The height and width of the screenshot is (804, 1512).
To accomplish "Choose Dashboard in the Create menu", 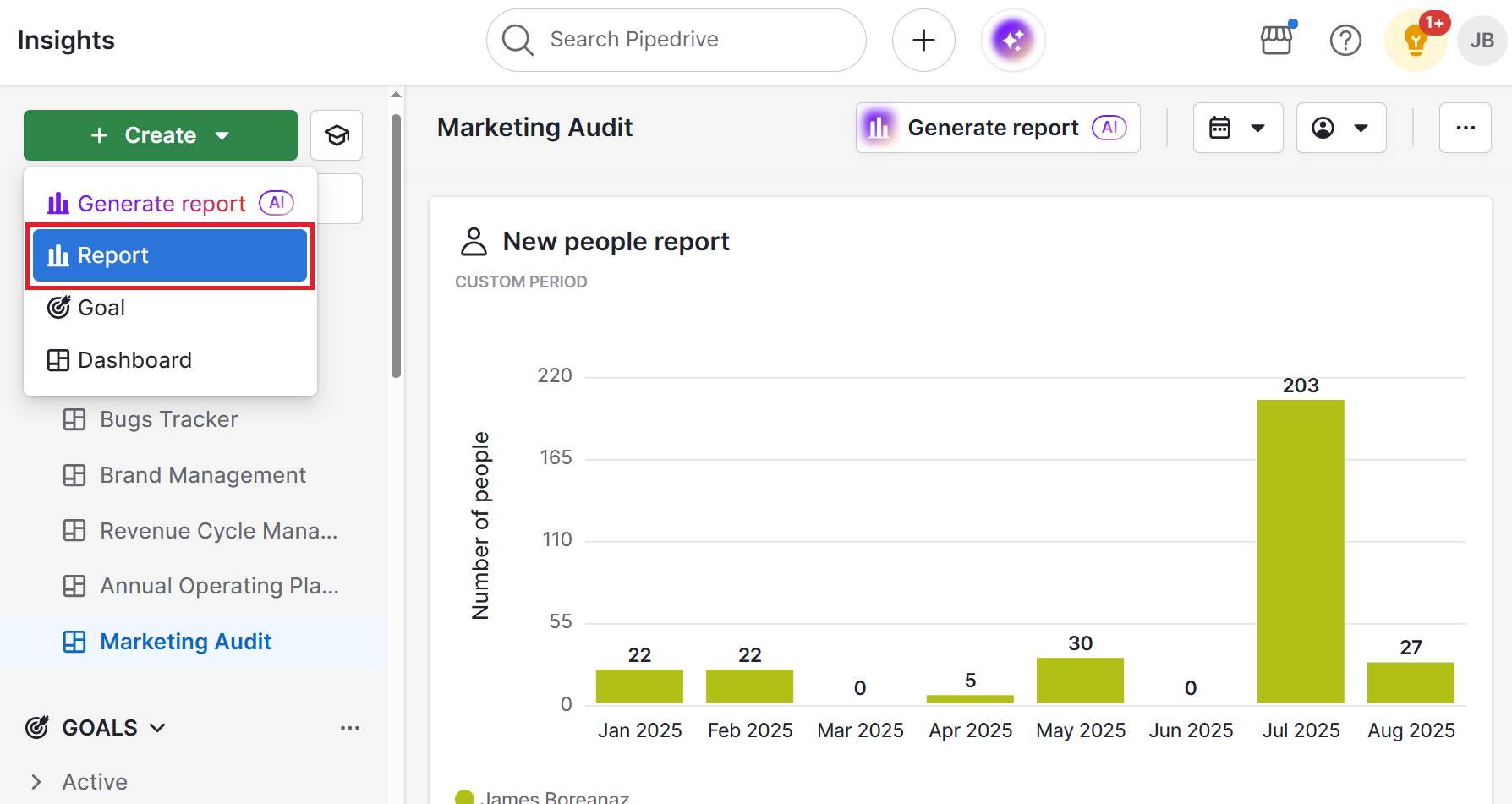I will [x=134, y=359].
